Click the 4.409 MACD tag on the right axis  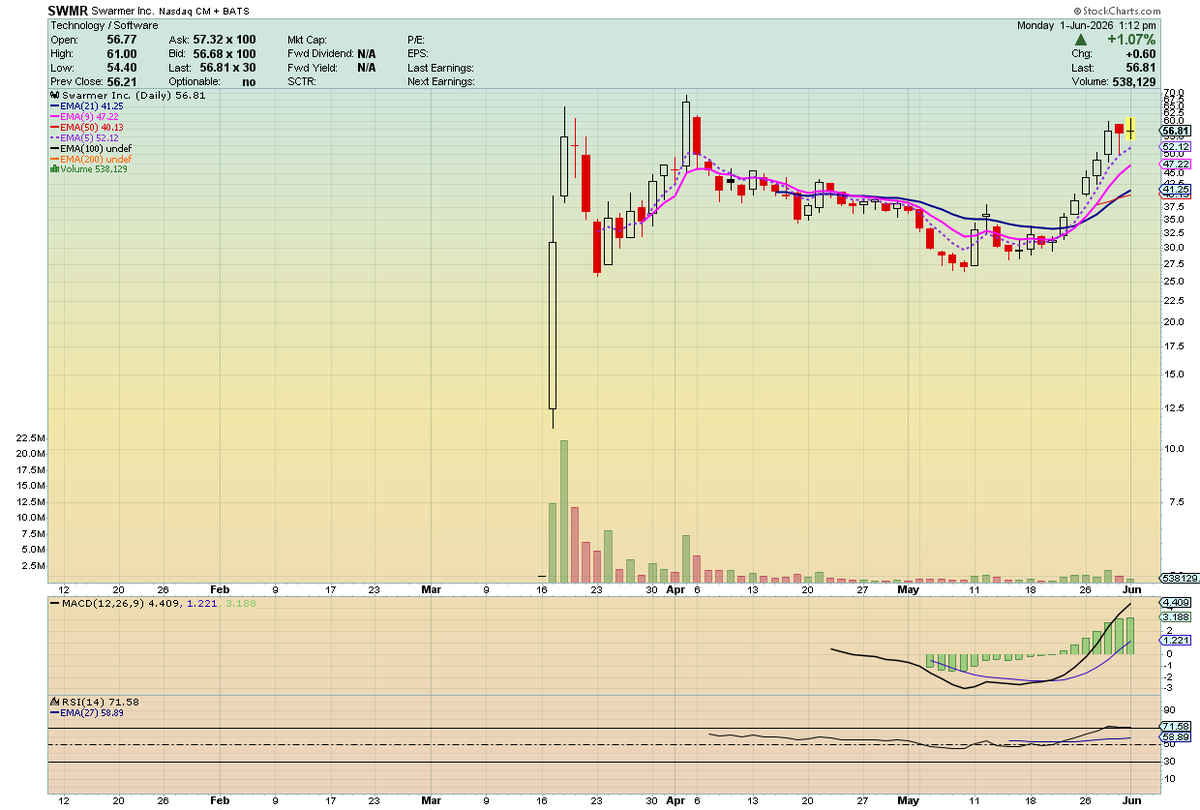(1175, 603)
